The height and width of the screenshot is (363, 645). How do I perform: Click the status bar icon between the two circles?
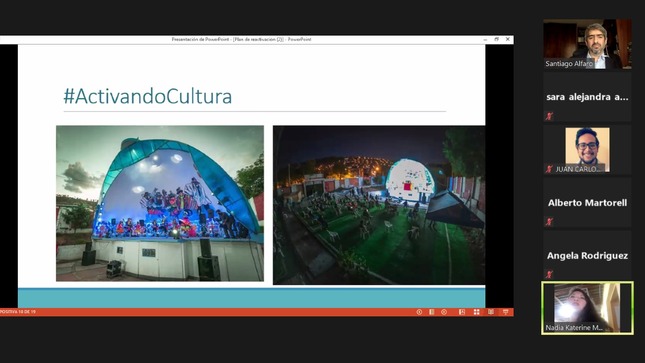[x=432, y=312]
